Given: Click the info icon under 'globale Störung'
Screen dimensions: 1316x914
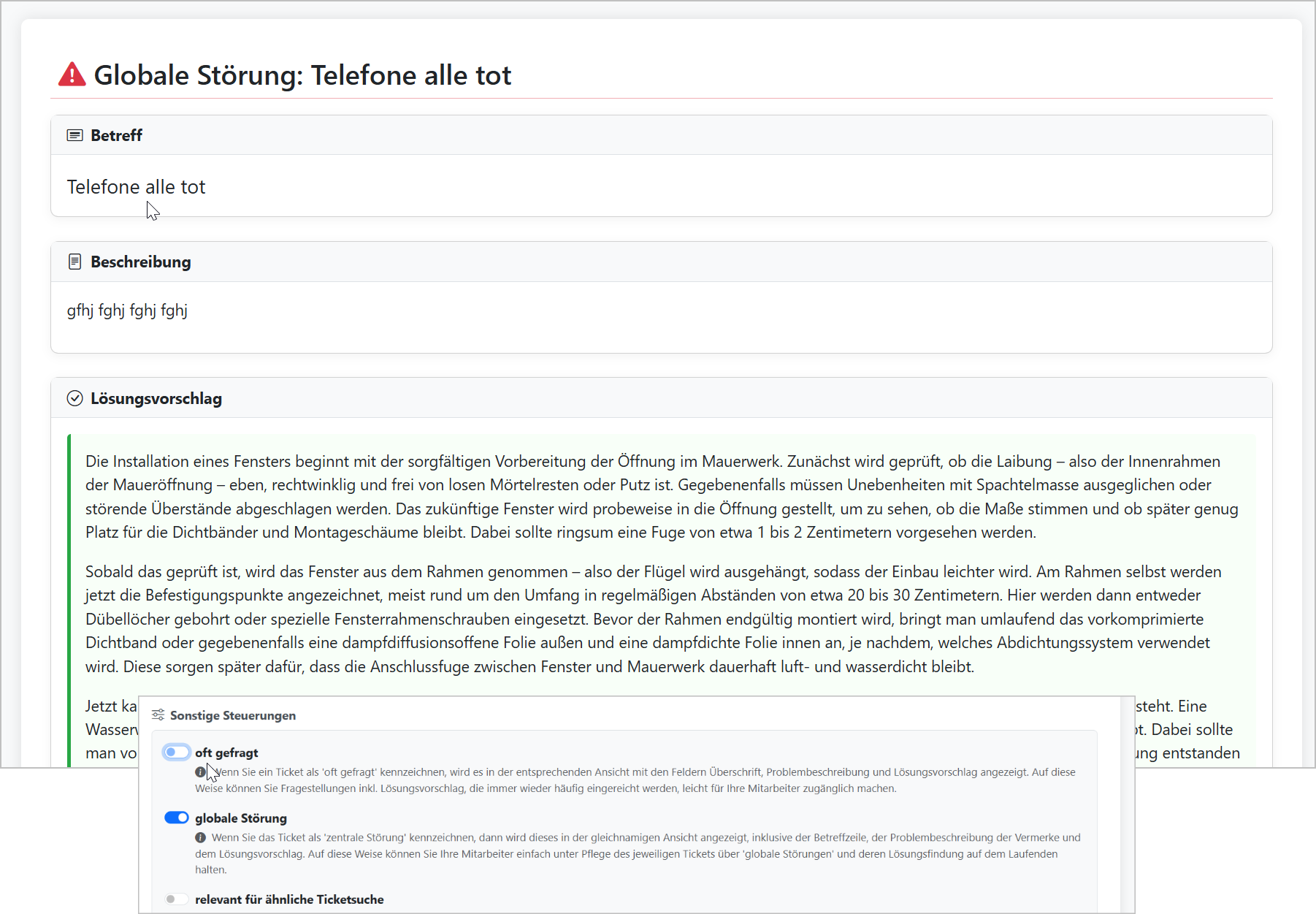Looking at the screenshot, I should pyautogui.click(x=201, y=837).
